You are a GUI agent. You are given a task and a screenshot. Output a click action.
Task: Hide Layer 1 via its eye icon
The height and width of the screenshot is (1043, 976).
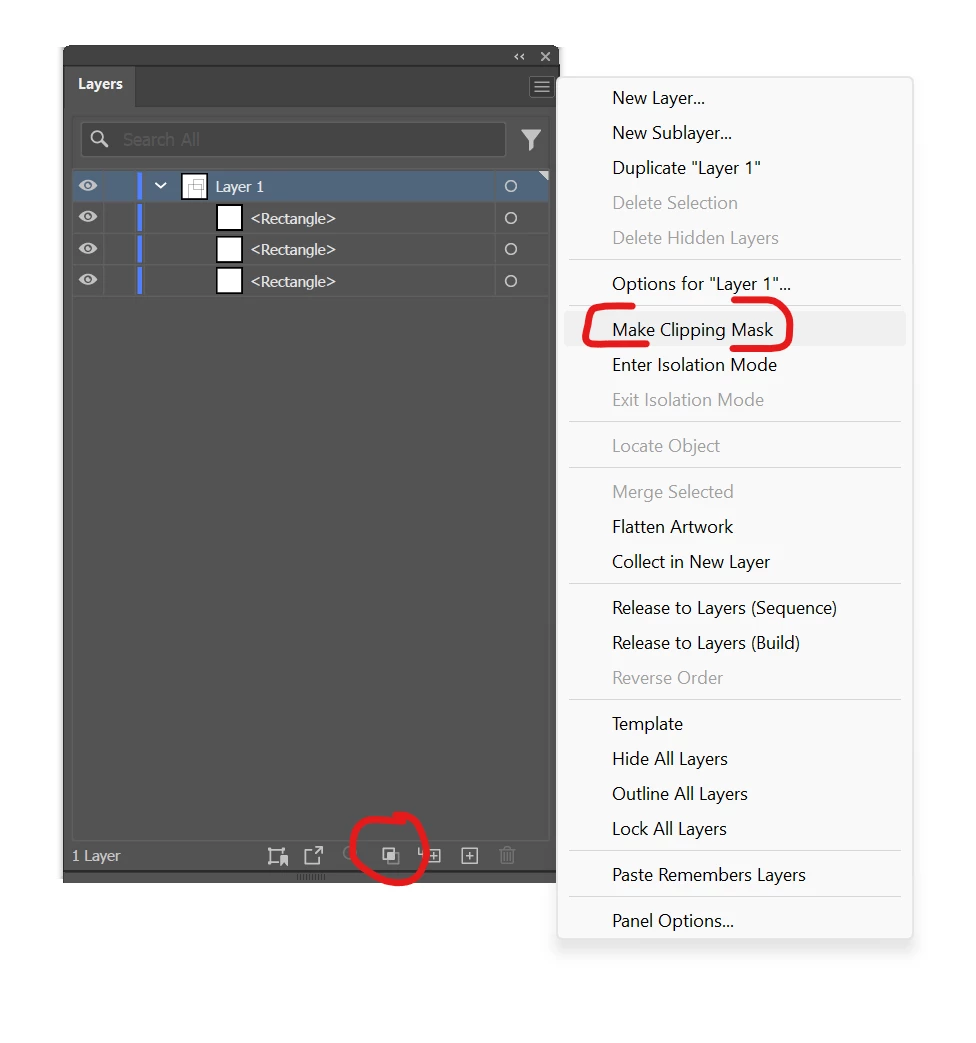pos(88,186)
